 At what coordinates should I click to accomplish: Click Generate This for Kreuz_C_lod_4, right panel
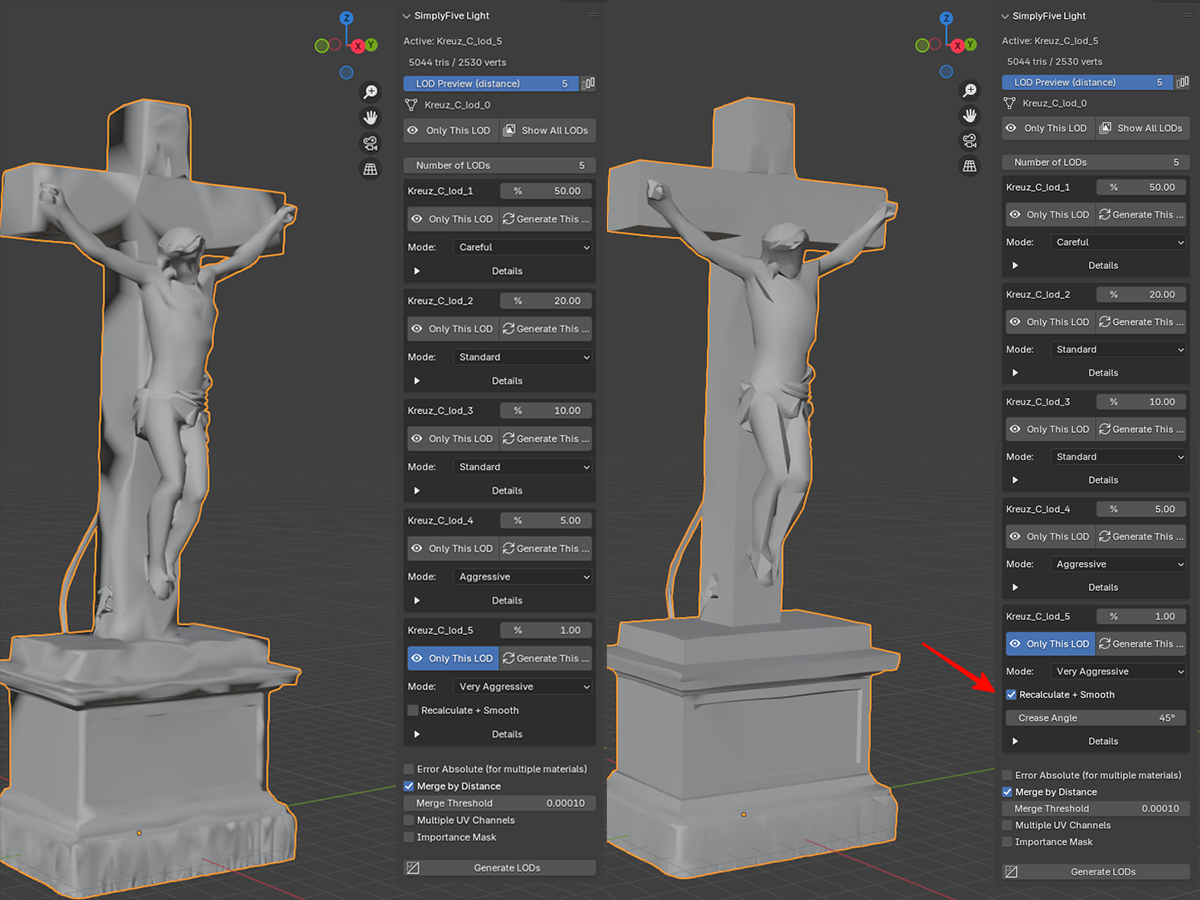click(1141, 537)
